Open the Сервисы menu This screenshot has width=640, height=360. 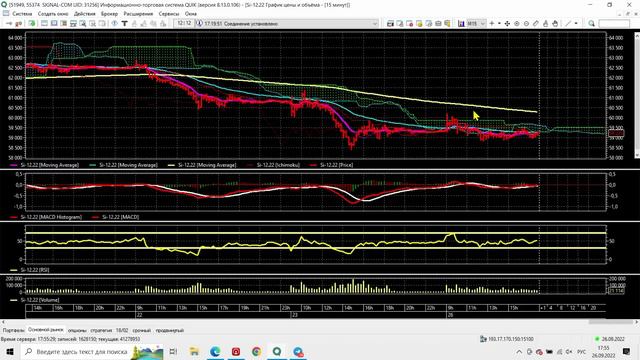tap(169, 14)
